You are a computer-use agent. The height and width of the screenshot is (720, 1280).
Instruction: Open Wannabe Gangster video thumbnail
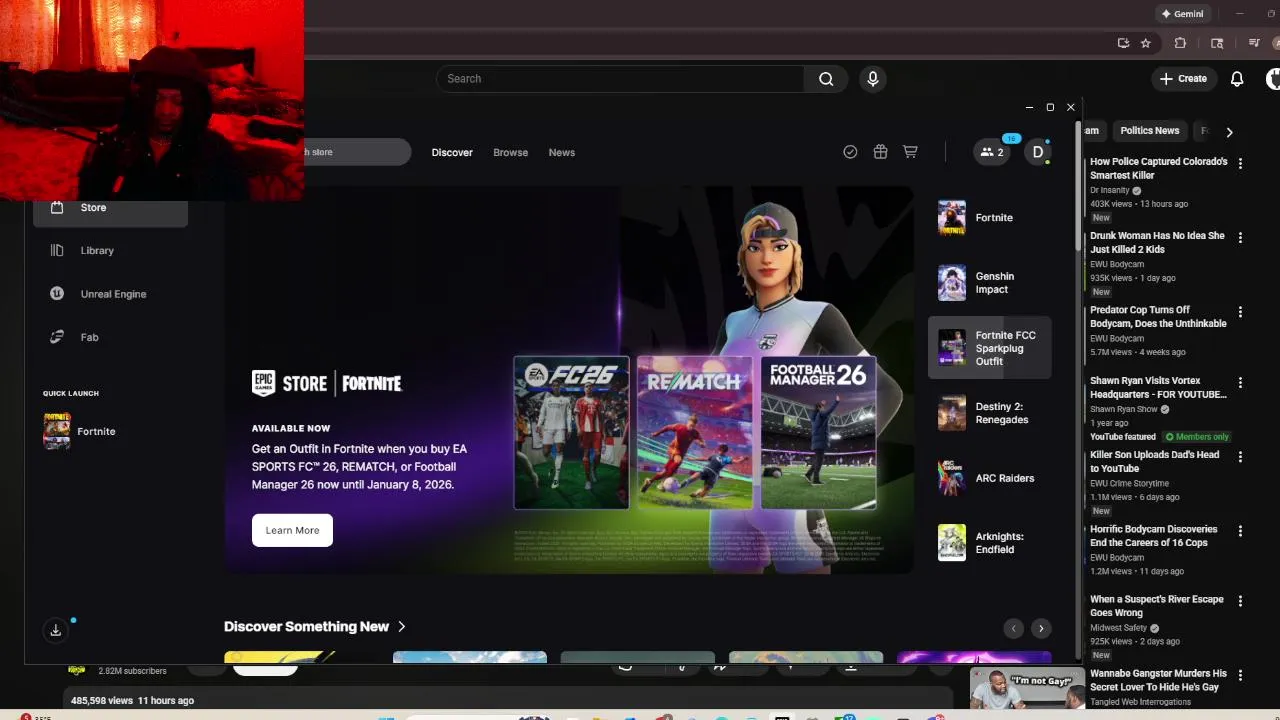1026,689
